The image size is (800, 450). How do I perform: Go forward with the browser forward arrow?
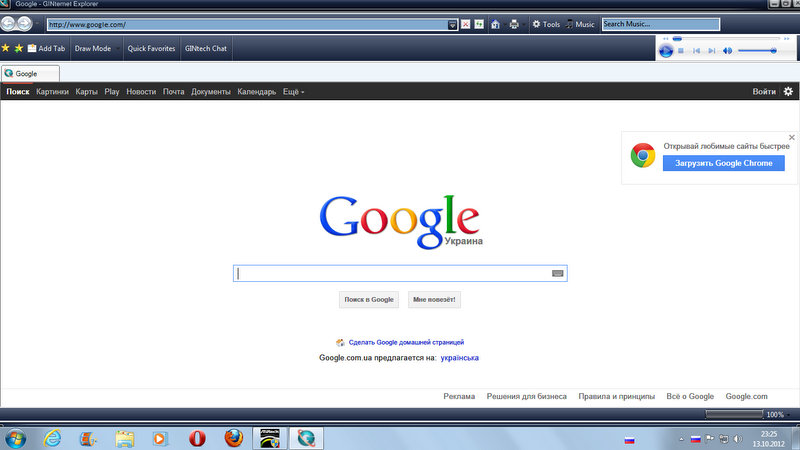pyautogui.click(x=24, y=23)
